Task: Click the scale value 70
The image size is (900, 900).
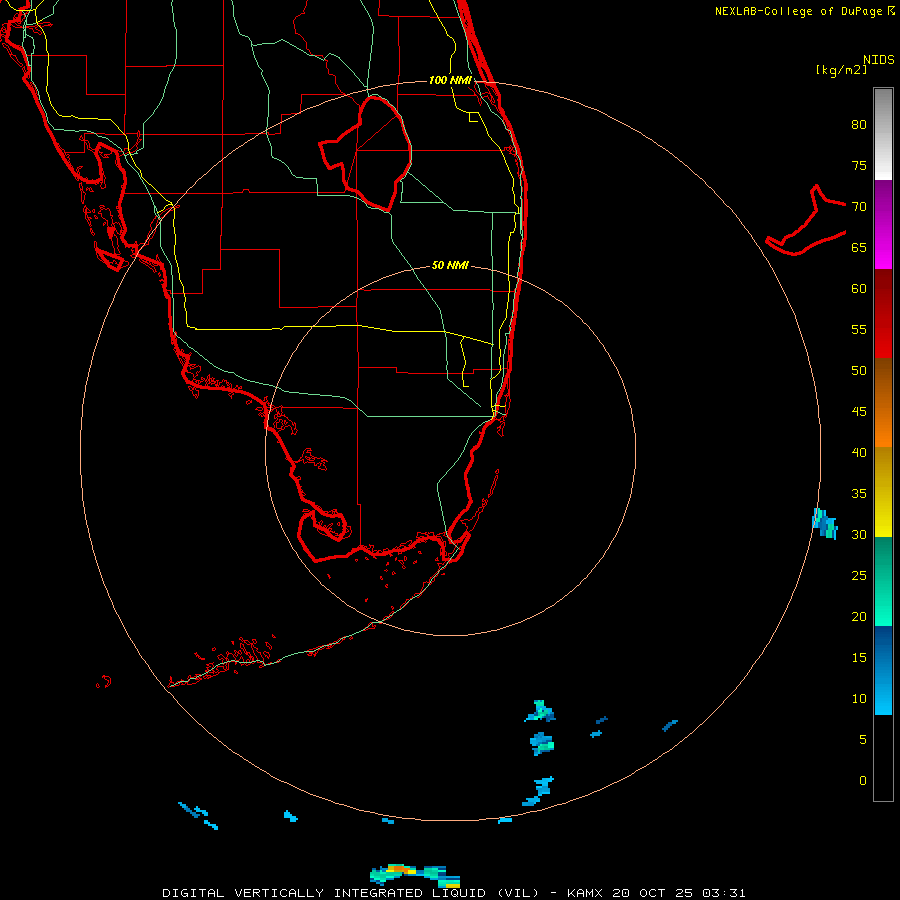Action: tap(859, 207)
